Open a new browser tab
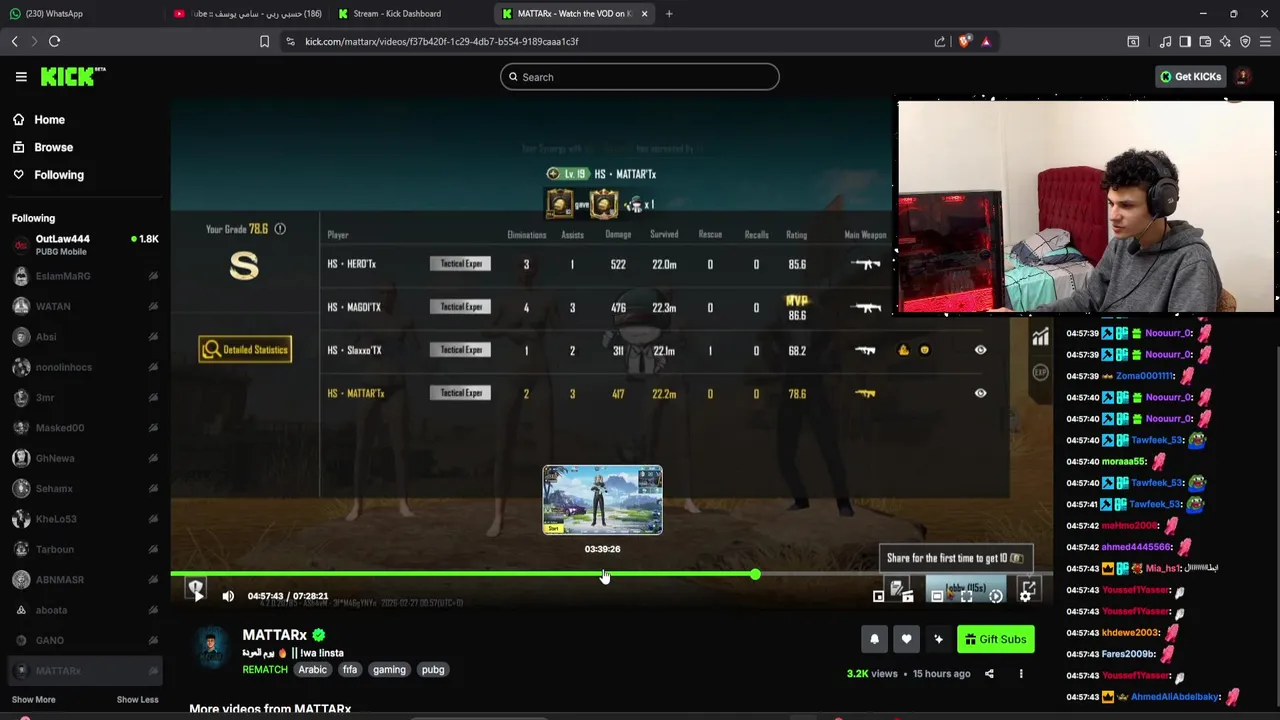The width and height of the screenshot is (1280, 720). [669, 14]
